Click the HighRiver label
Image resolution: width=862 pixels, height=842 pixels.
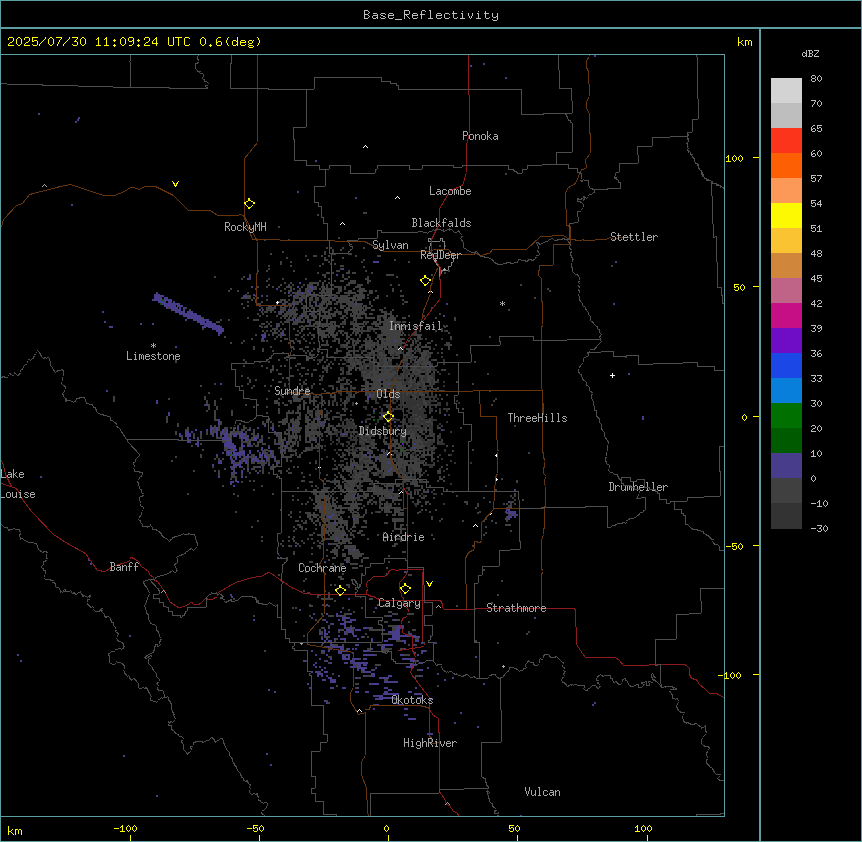(x=430, y=743)
